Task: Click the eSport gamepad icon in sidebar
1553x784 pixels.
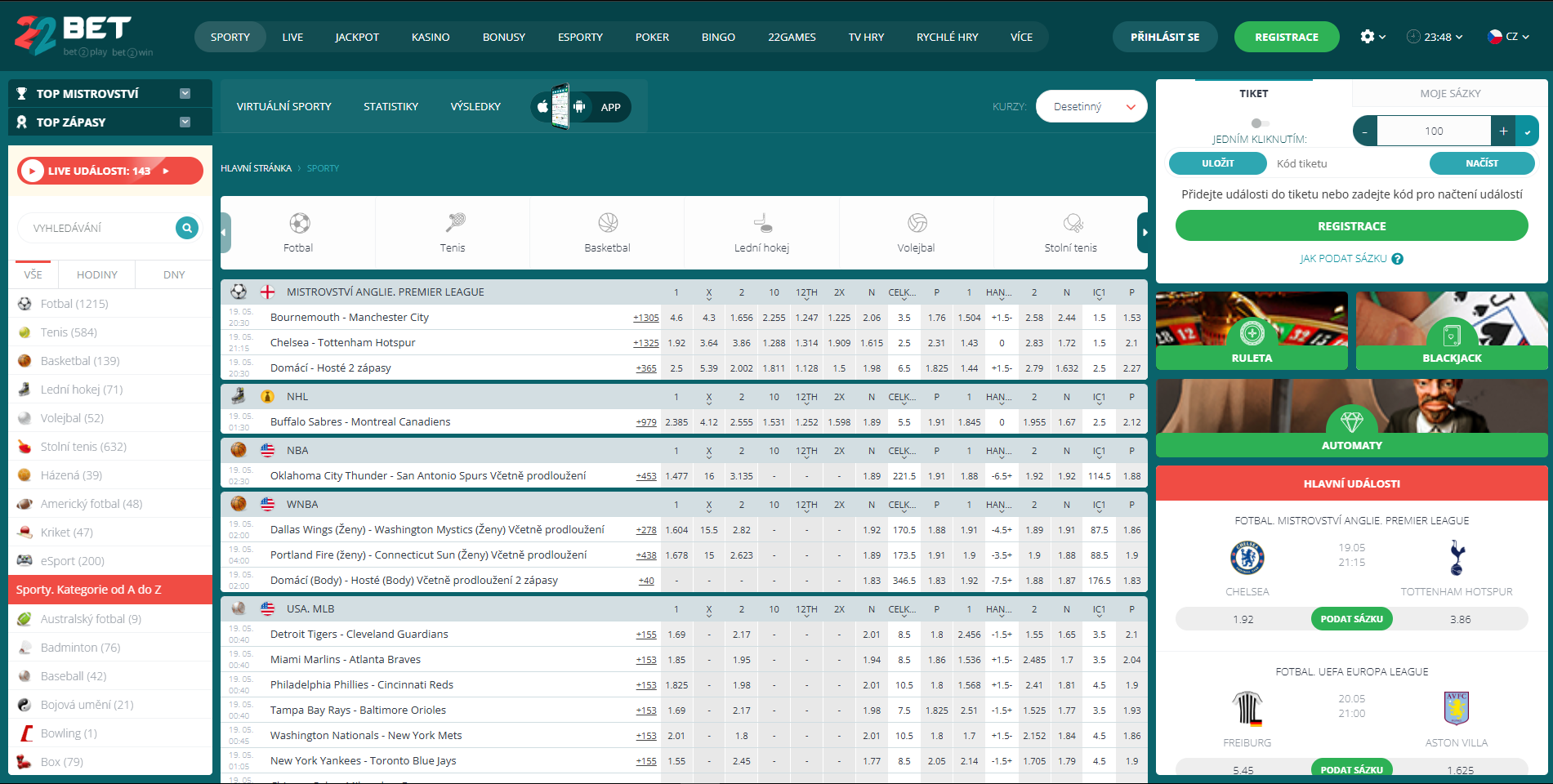Action: click(25, 561)
